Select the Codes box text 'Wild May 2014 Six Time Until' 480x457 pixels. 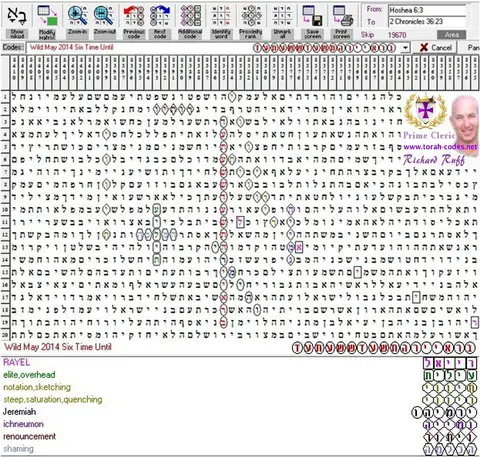tap(72, 47)
